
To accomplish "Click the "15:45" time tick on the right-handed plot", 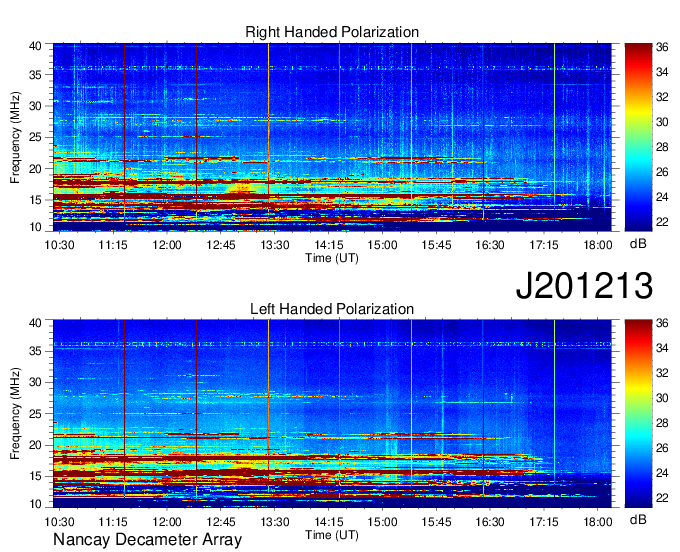I will tap(436, 245).
